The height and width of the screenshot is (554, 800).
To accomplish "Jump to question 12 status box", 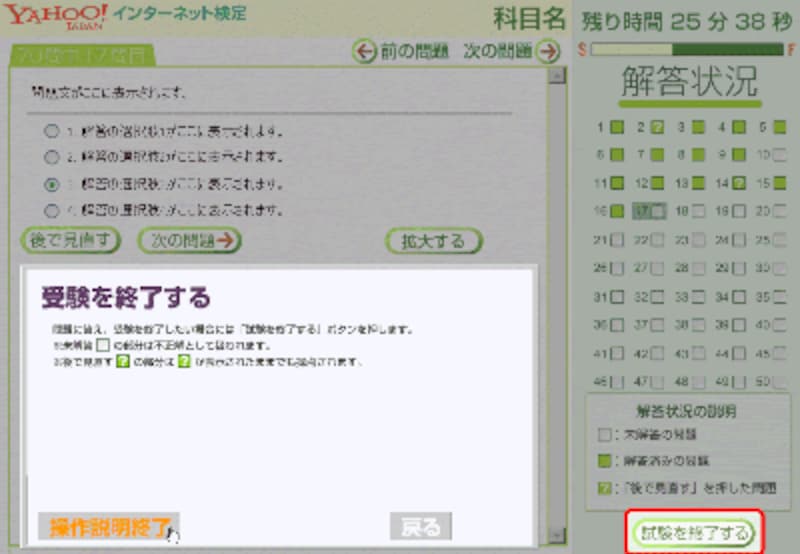I will point(658,183).
